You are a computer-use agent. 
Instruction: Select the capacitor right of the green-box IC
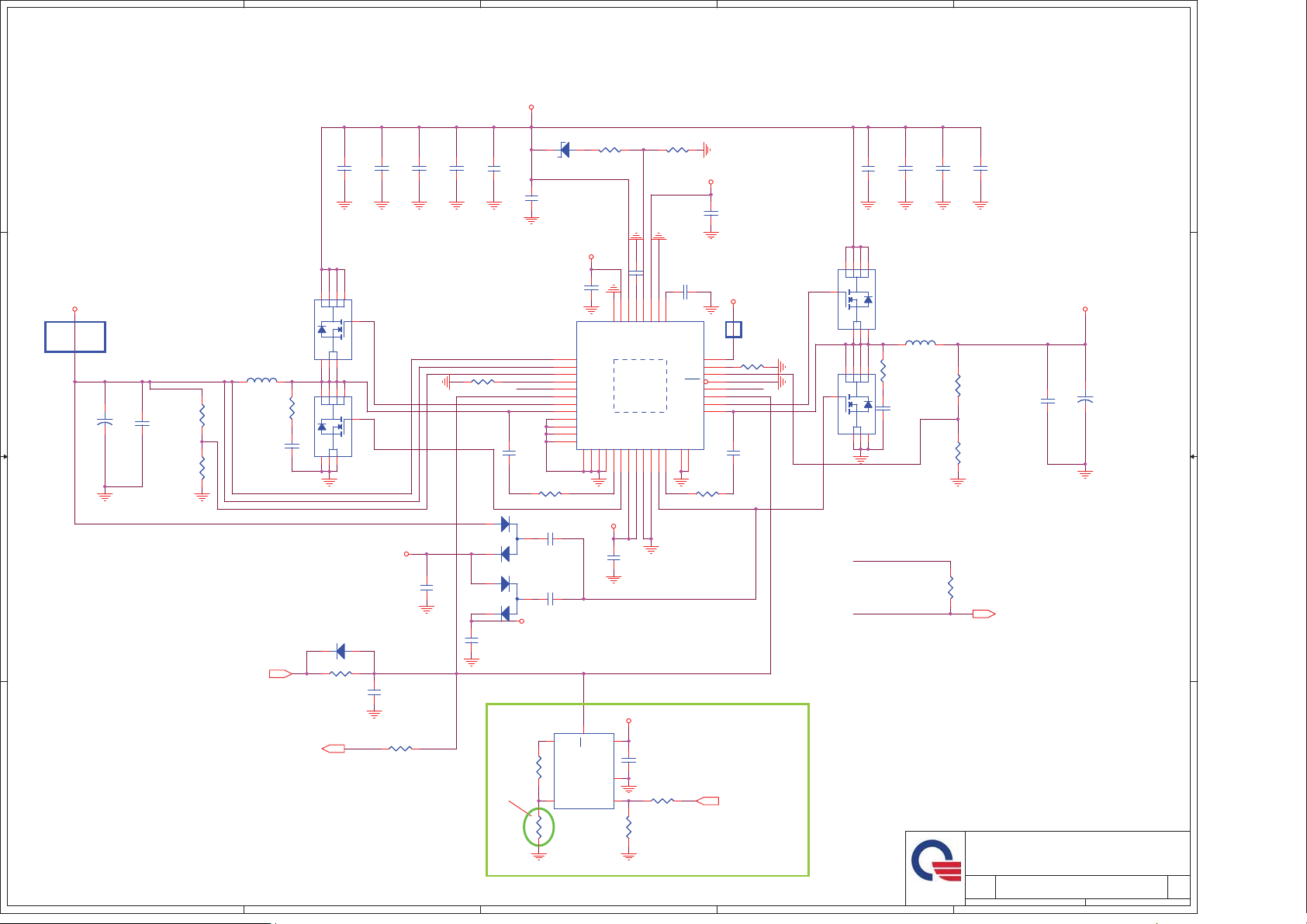(629, 760)
